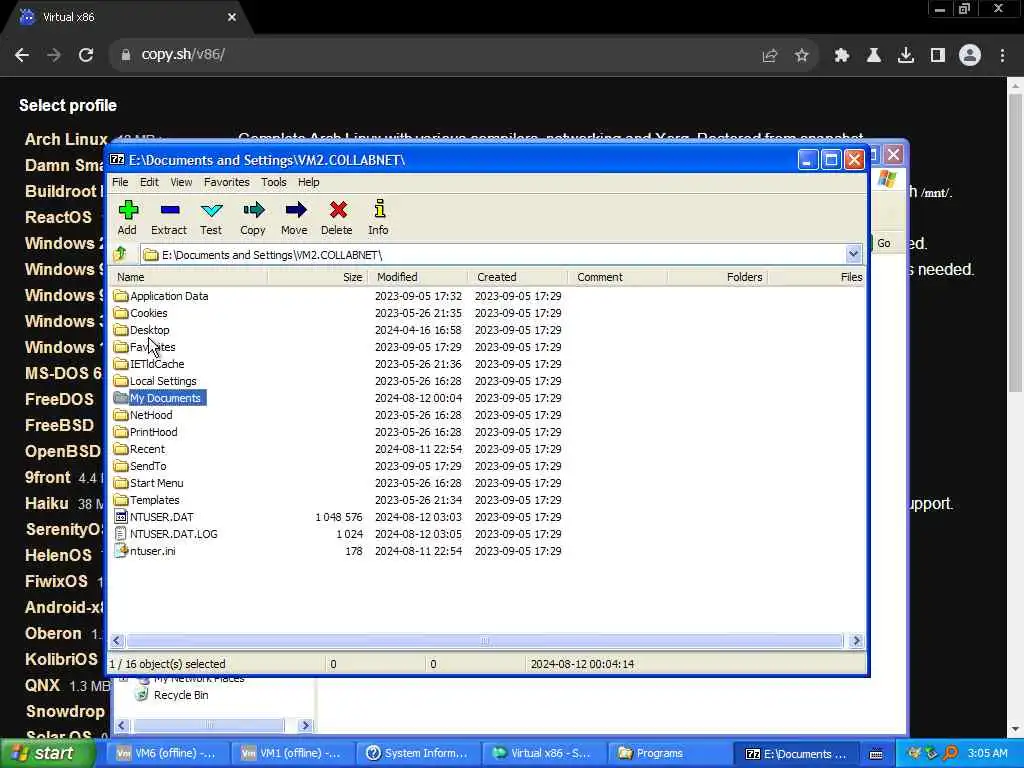Image resolution: width=1024 pixels, height=768 pixels.
Task: Click the 7-Zip horizontal scrollbar track
Action: (x=485, y=641)
